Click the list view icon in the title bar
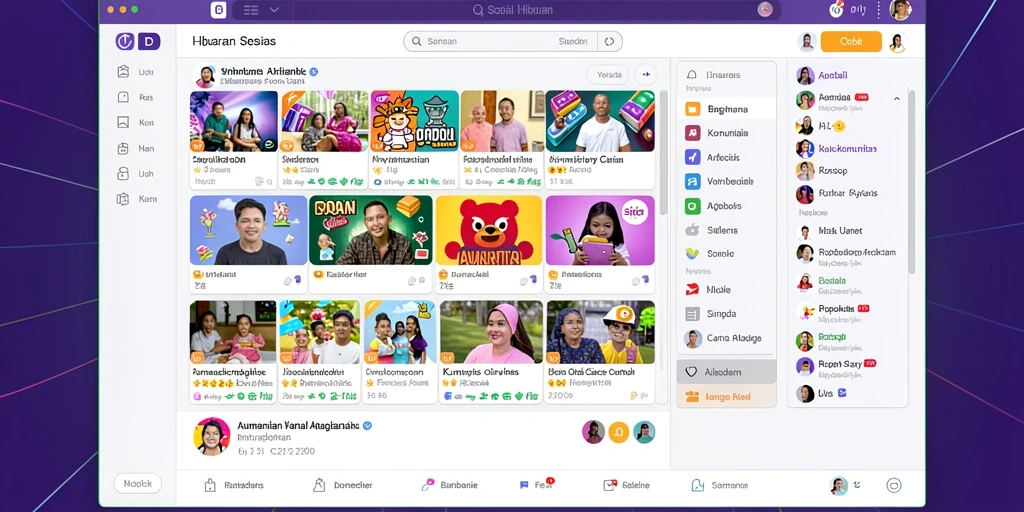1024x512 pixels. (x=251, y=10)
